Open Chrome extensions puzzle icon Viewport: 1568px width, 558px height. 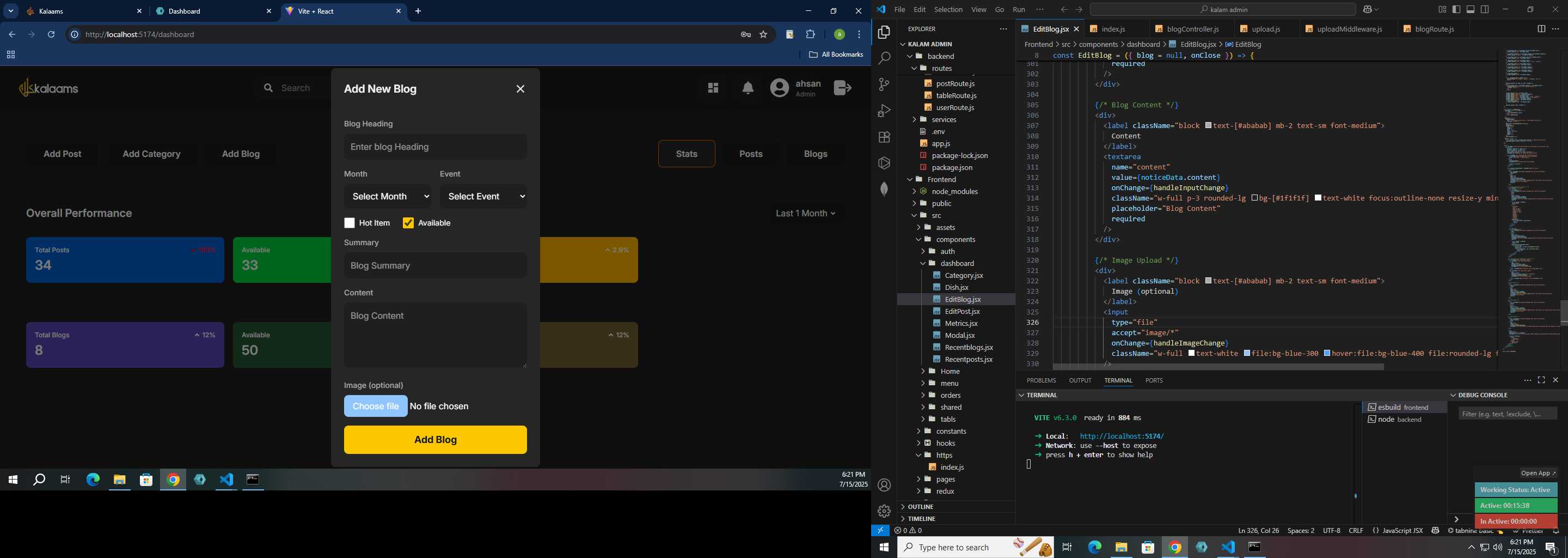click(811, 35)
